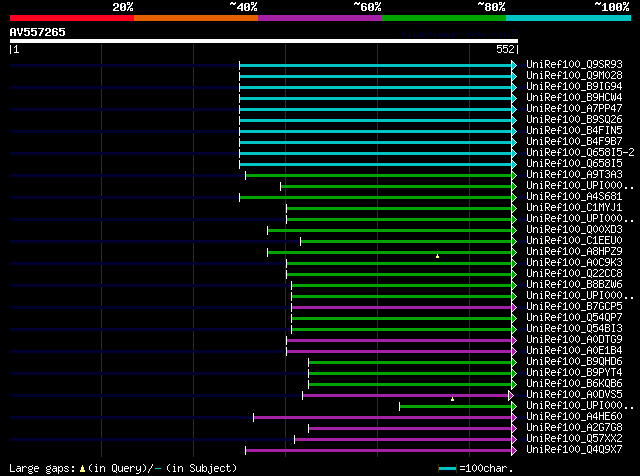Viewport: 640px width, 476px height.
Task: Click the start position label 1
Action: pyautogui.click(x=16, y=49)
